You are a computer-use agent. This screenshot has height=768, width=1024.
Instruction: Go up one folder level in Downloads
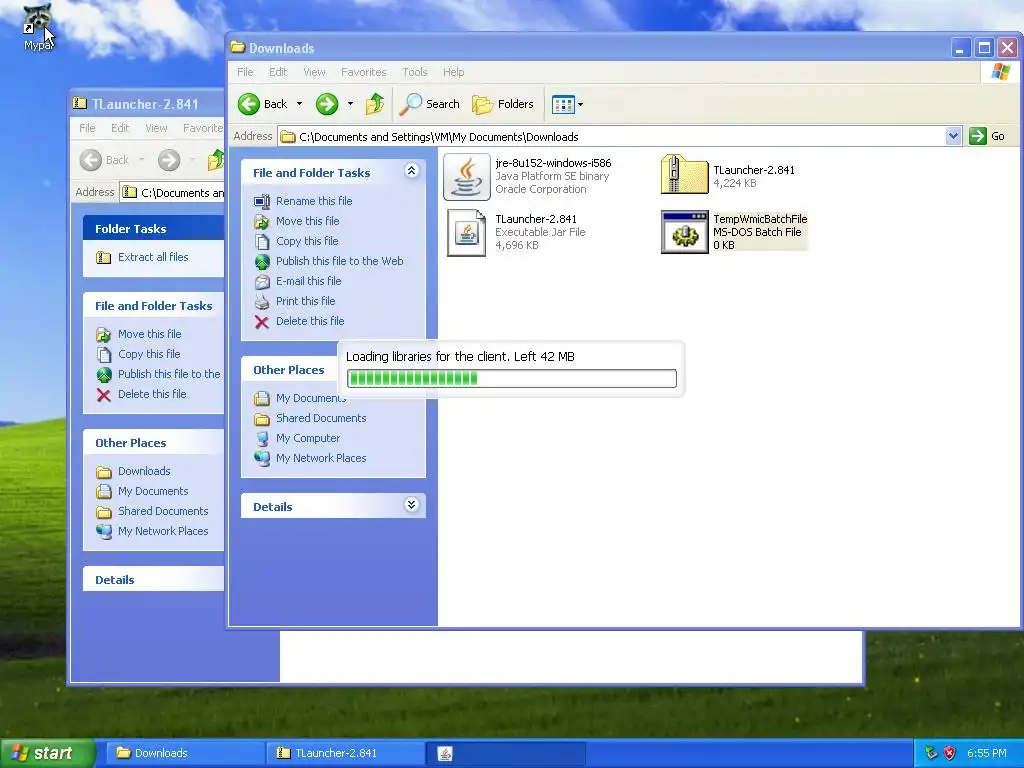pos(375,104)
